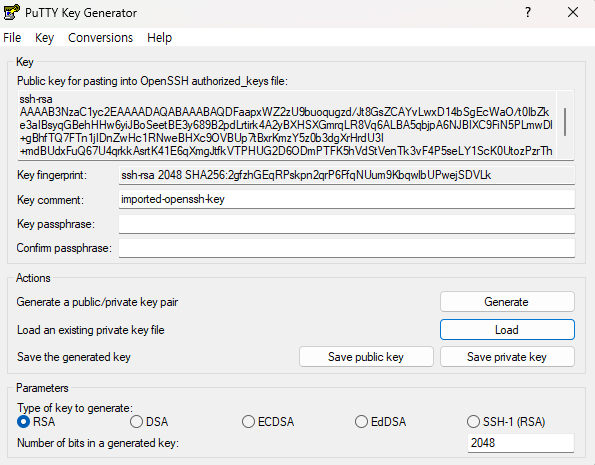The image size is (595, 465).
Task: Click 'Type of key to generate:' label
Action: tap(75, 408)
